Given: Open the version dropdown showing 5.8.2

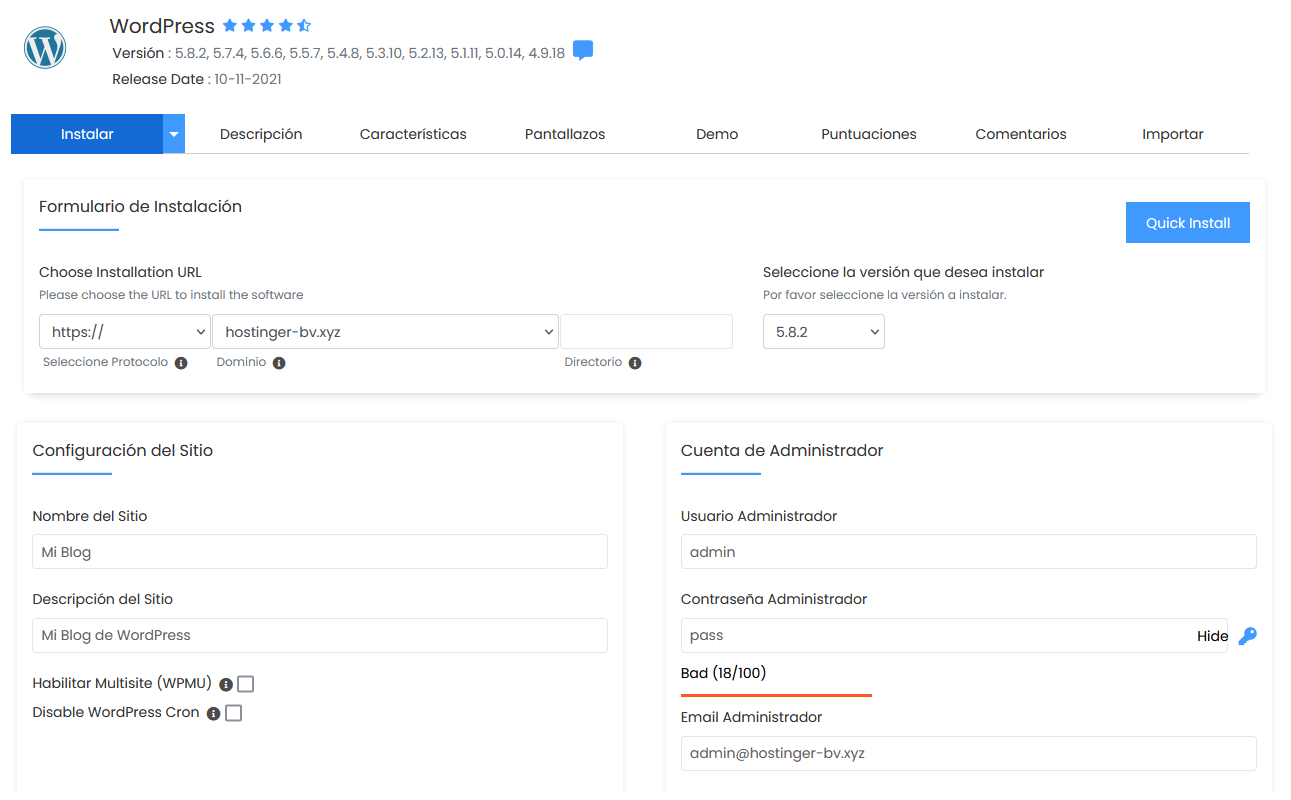Looking at the screenshot, I should pos(823,331).
